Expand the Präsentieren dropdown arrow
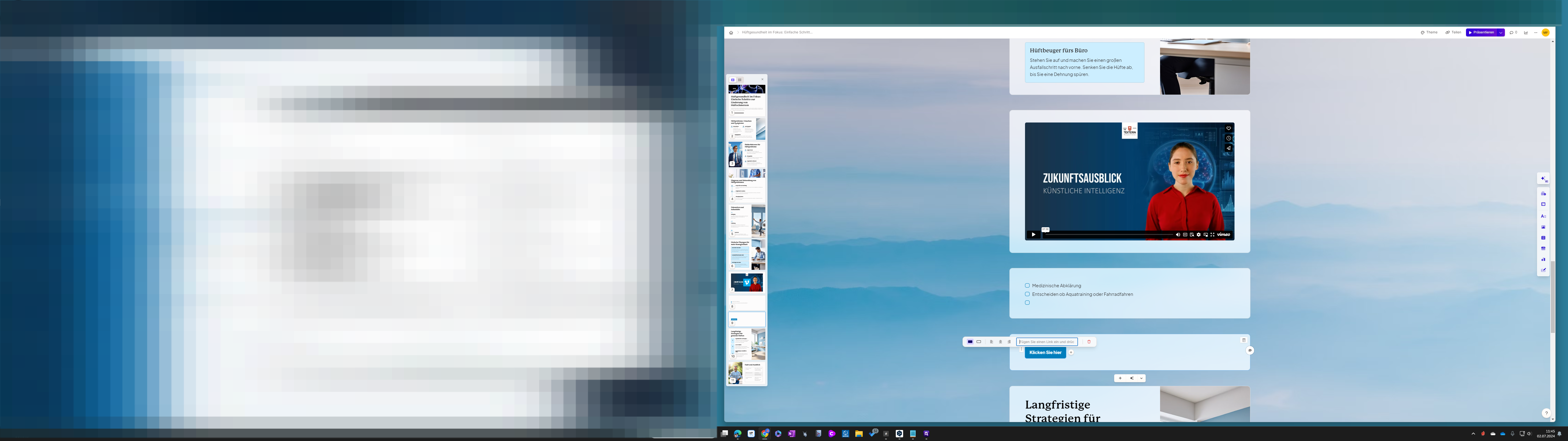 point(1501,32)
